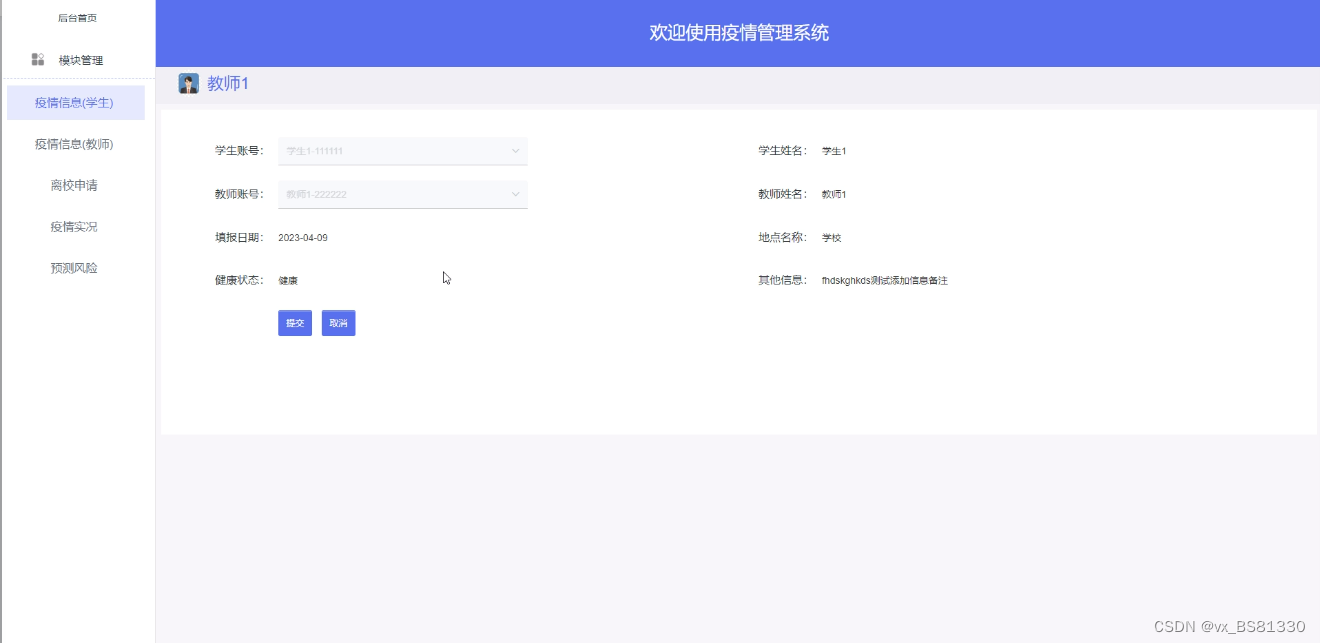The image size is (1320, 643).
Task: Open the 学生账号 dropdown
Action: point(403,151)
